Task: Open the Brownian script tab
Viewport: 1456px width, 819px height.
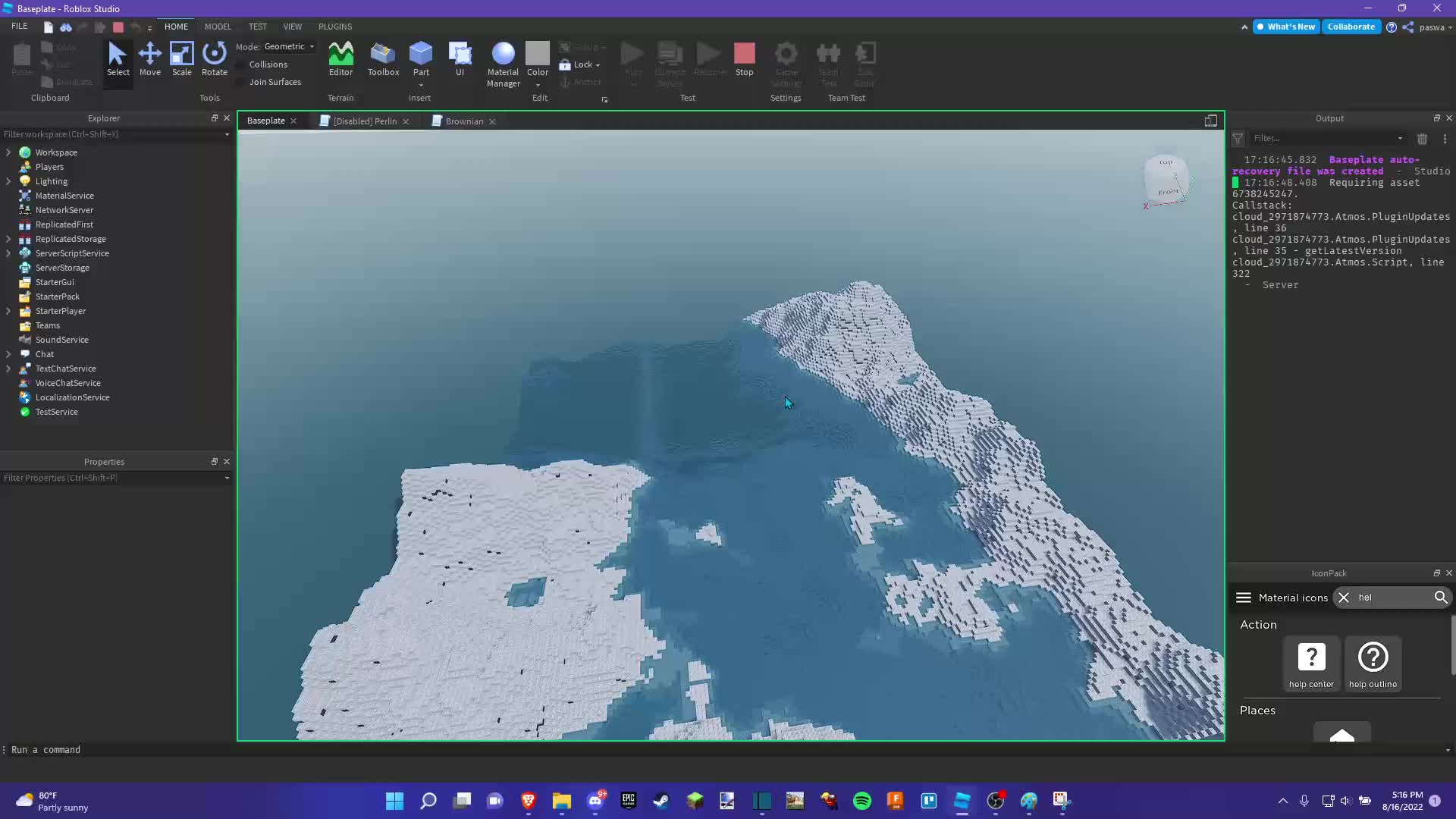Action: coord(463,121)
